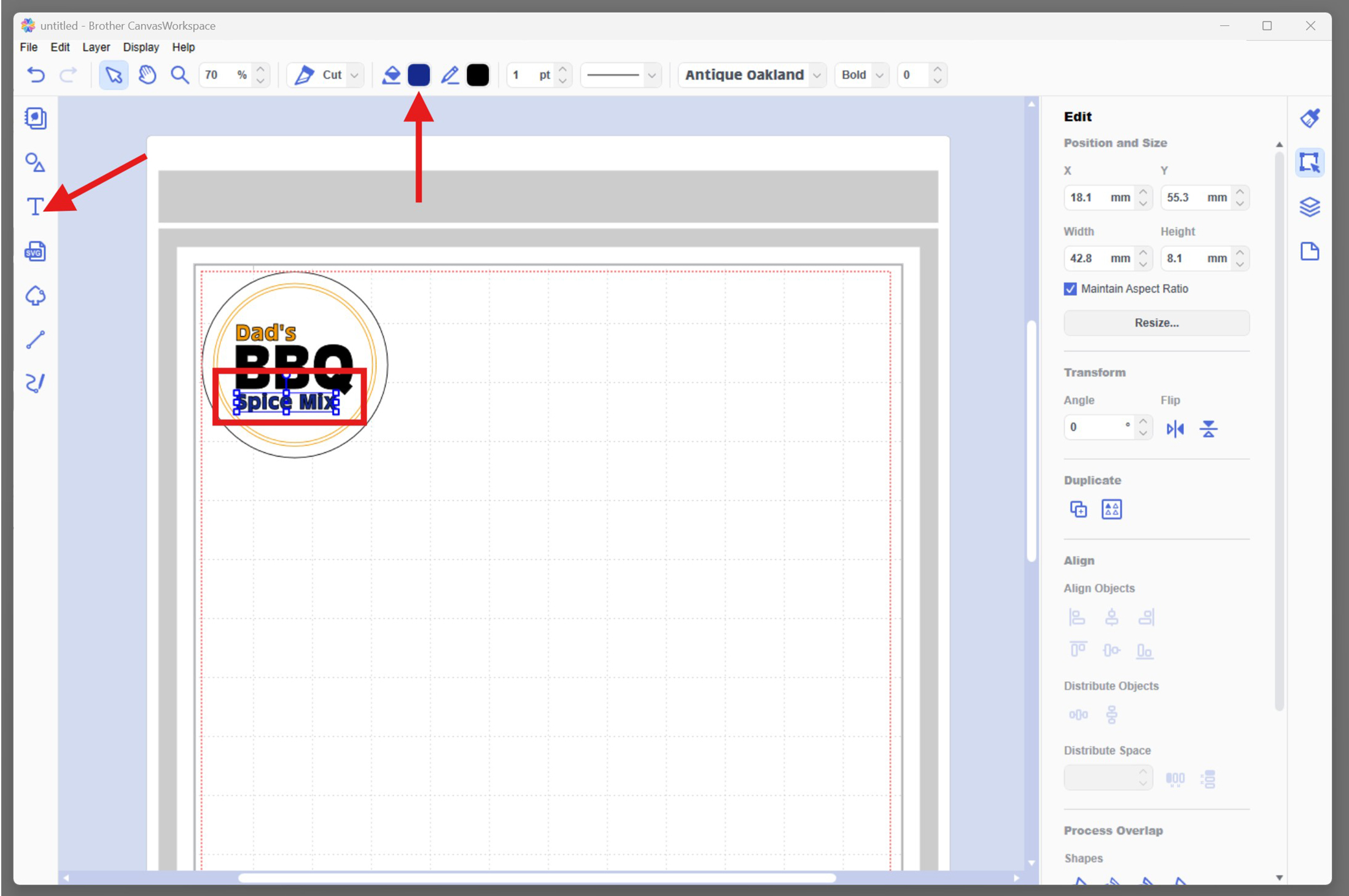Click the line color pencil icon
Viewport: 1349px width, 896px height.
tap(450, 75)
